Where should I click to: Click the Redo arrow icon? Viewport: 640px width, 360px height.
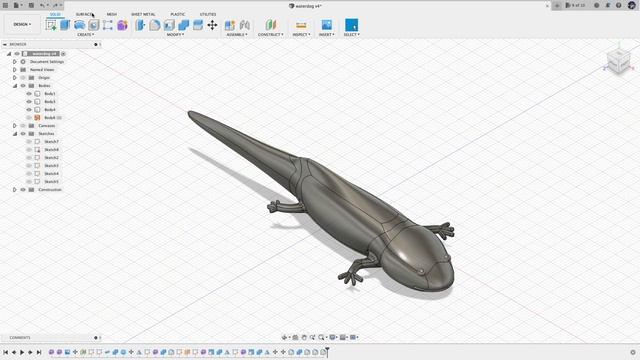(x=55, y=5)
